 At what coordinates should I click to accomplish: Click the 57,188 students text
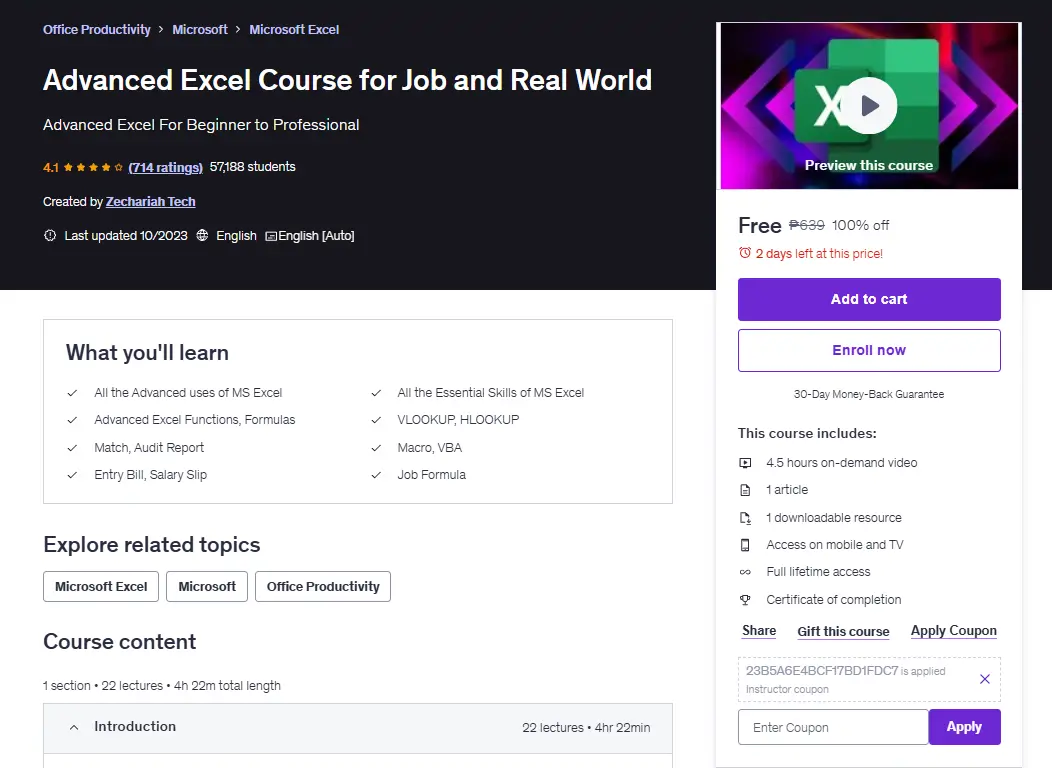click(x=252, y=166)
